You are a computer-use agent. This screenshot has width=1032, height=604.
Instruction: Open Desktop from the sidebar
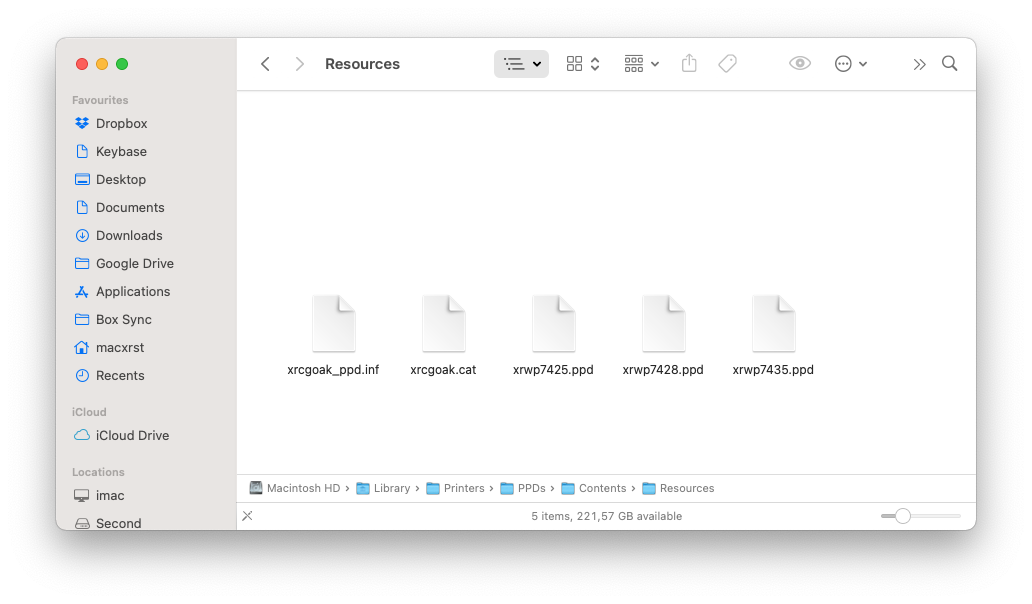pos(120,180)
